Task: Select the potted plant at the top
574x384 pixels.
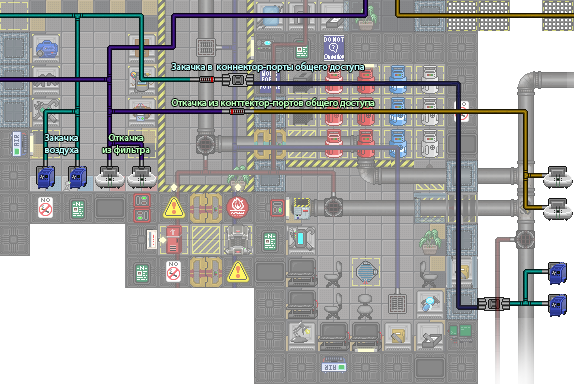Action: (366, 18)
